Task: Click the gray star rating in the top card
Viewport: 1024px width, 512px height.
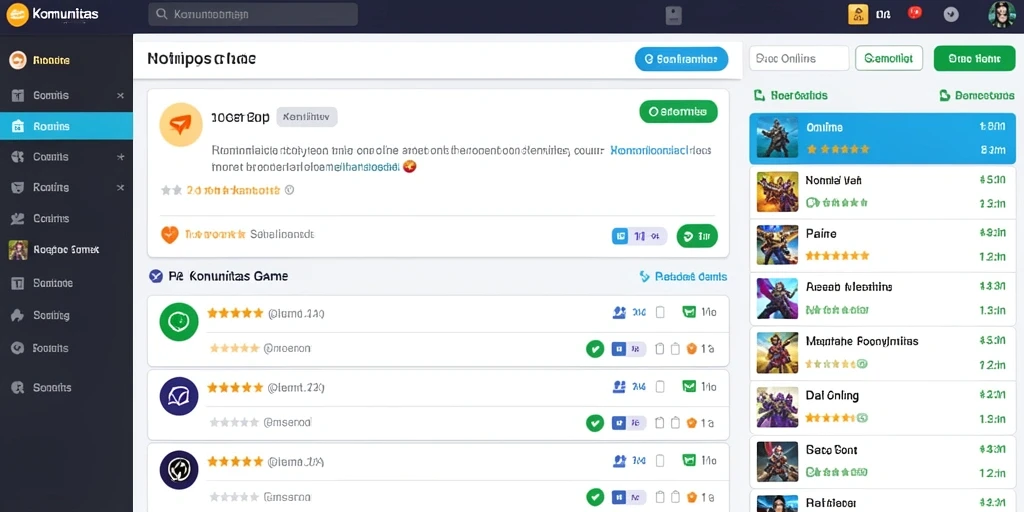Action: pyautogui.click(x=172, y=190)
